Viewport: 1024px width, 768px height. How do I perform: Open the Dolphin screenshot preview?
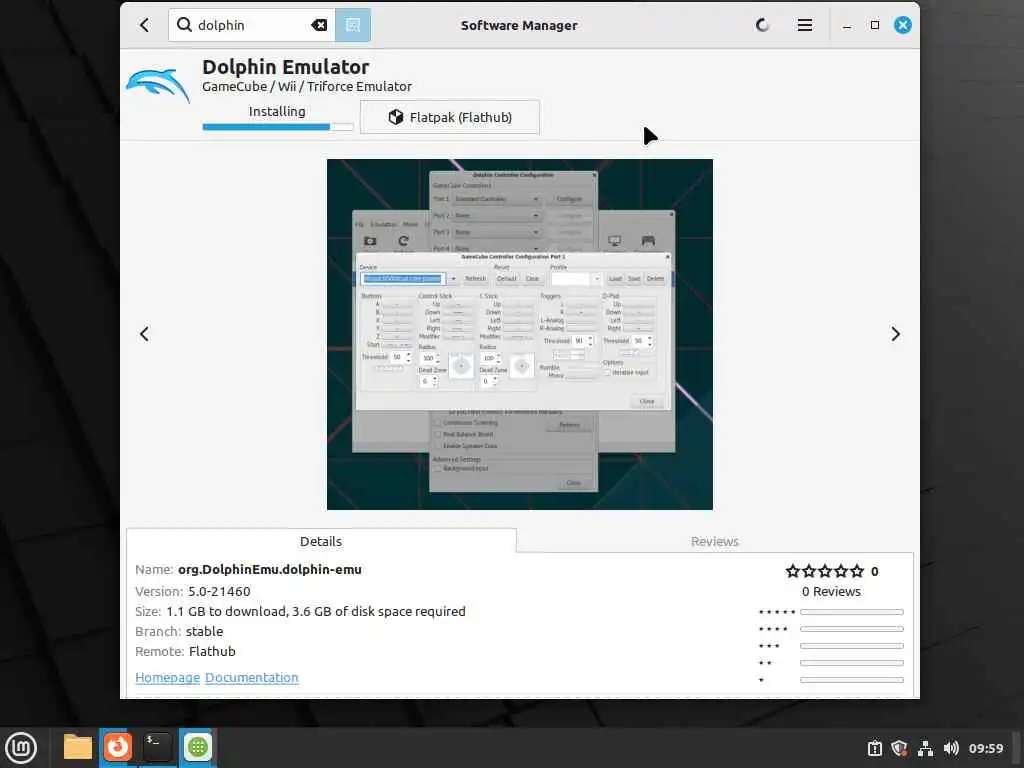(520, 334)
